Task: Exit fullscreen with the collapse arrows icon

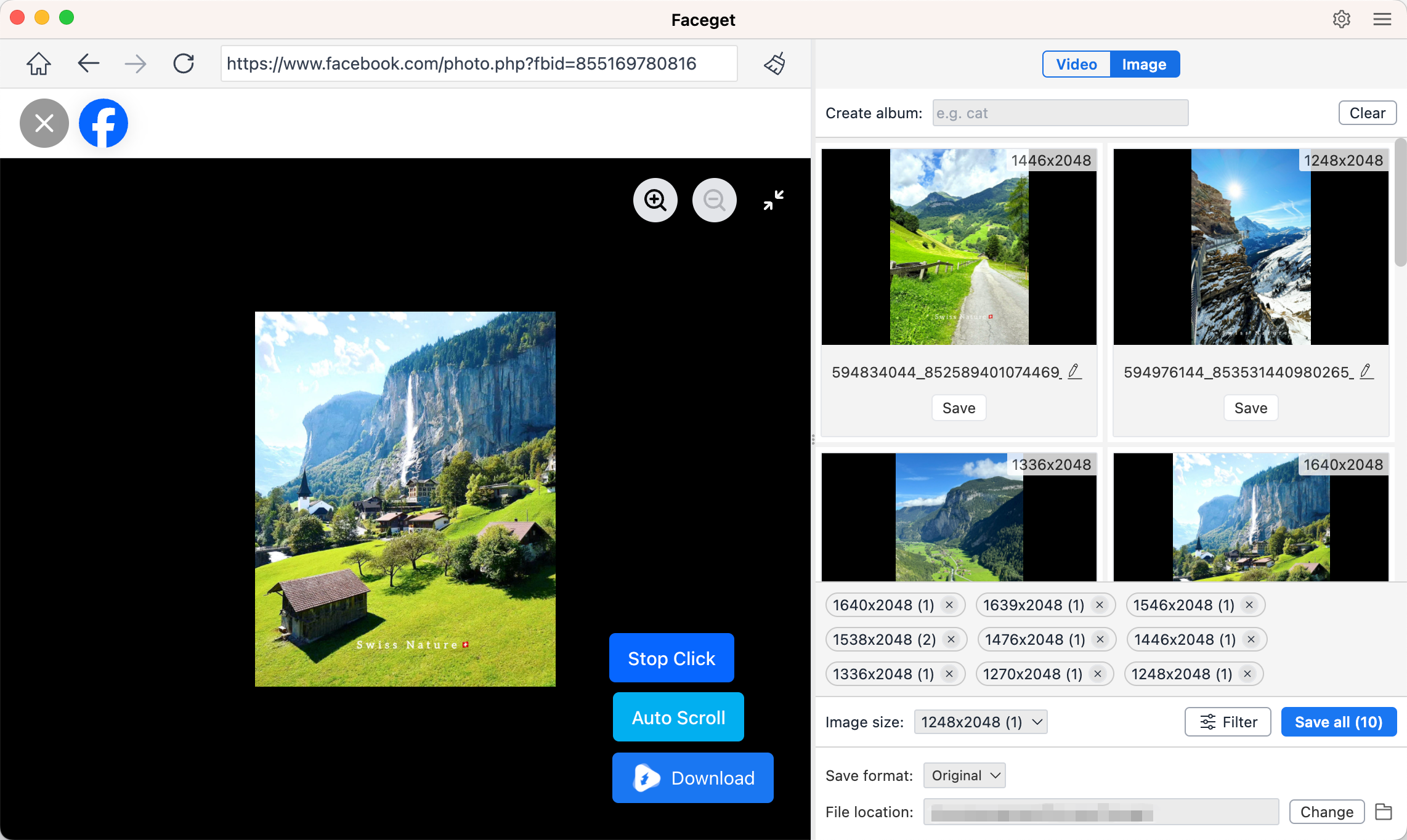Action: click(773, 200)
